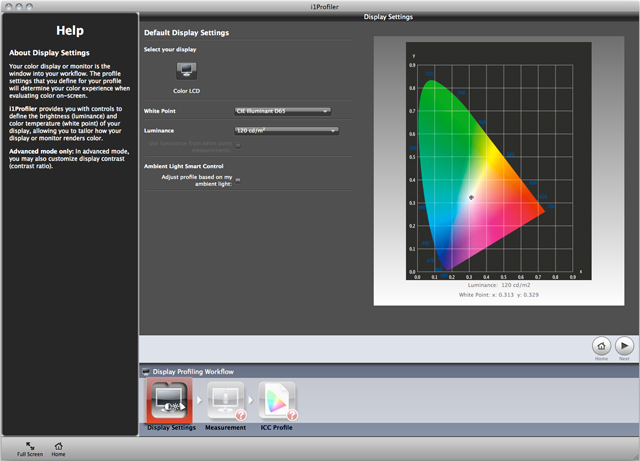This screenshot has width=640, height=461.
Task: Open the ICC Profile workflow step
Action: click(277, 401)
